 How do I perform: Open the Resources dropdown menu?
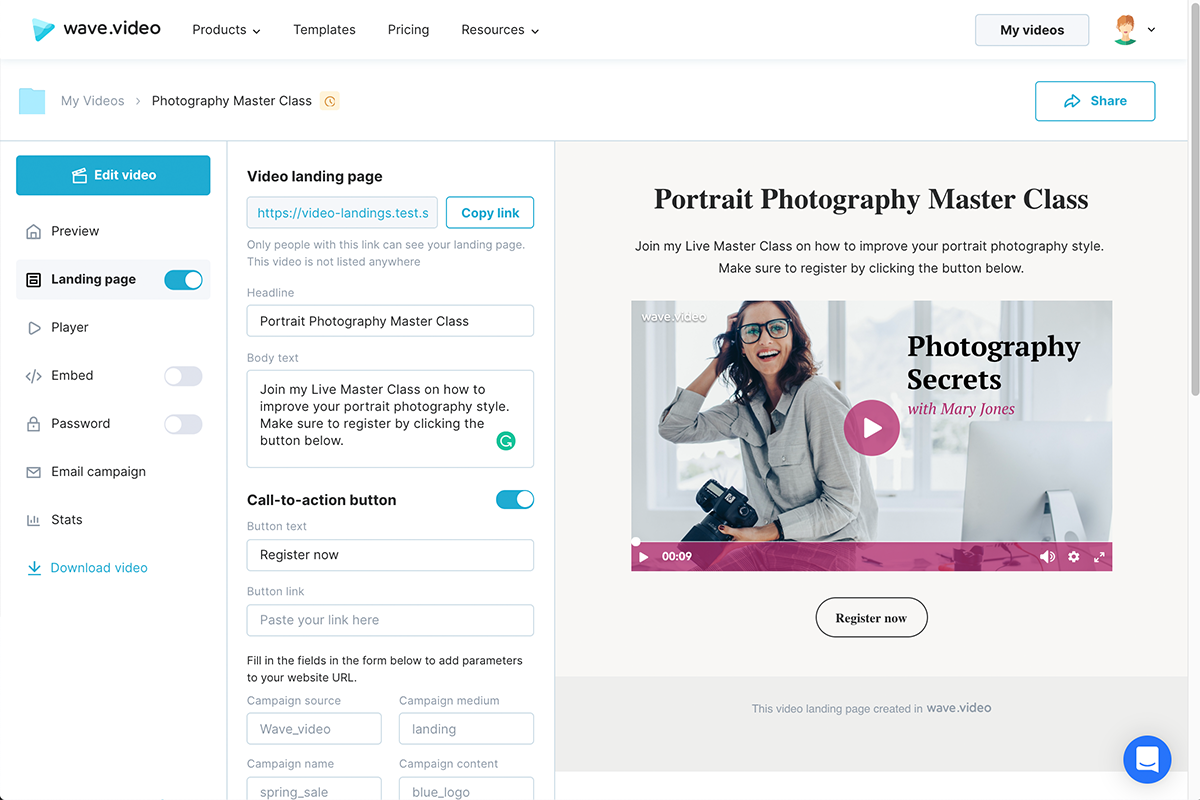pyautogui.click(x=500, y=30)
